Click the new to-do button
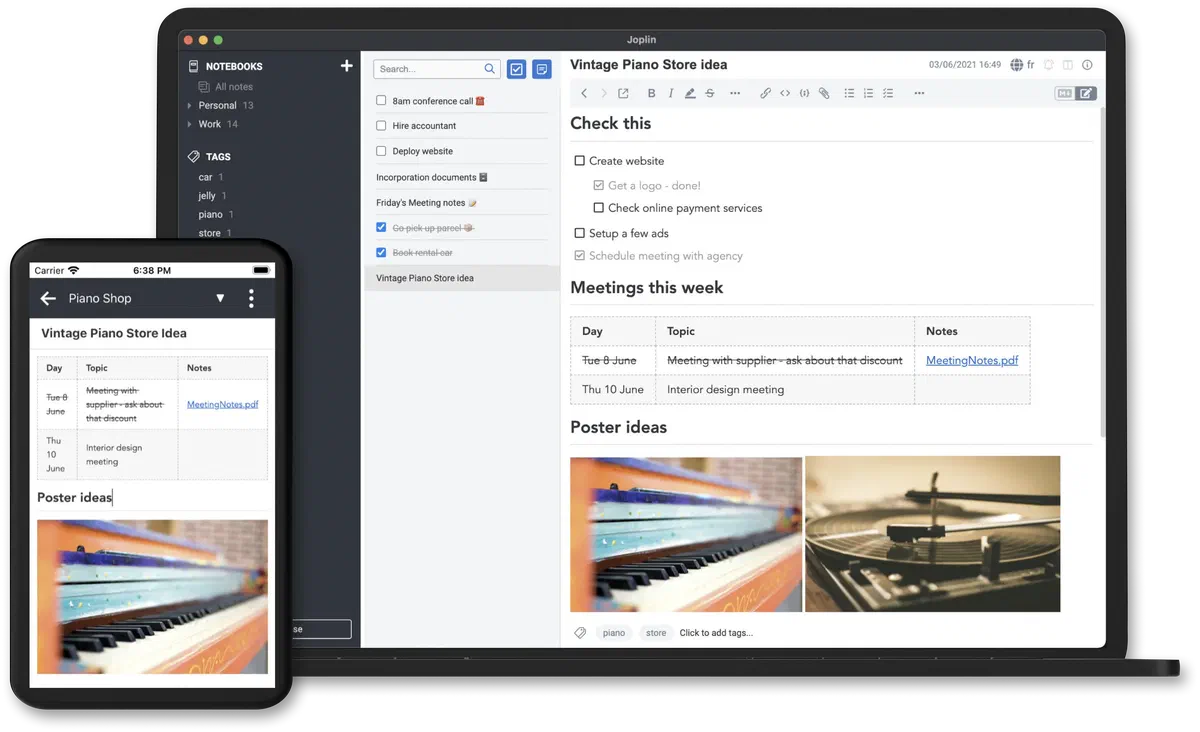Viewport: 1200px width, 732px height. coord(516,69)
